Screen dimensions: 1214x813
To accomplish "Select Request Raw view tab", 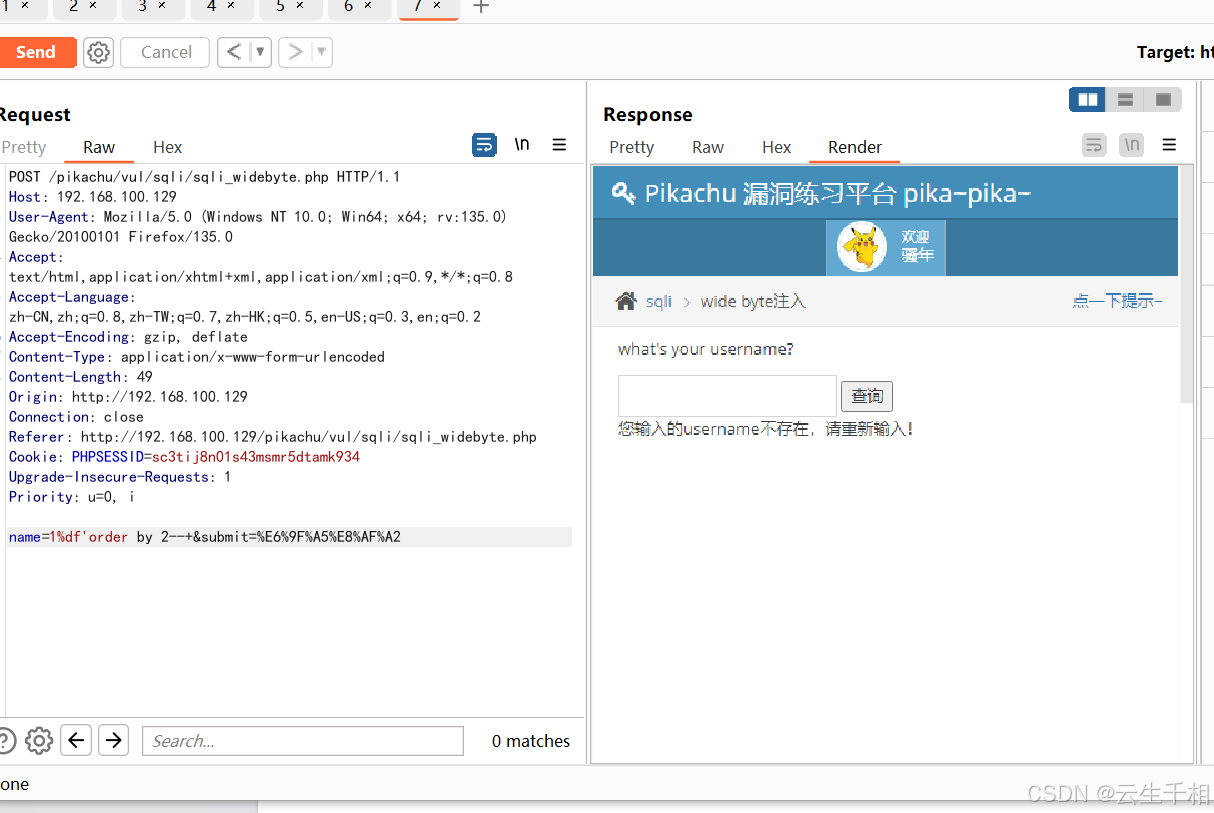I will (x=99, y=147).
